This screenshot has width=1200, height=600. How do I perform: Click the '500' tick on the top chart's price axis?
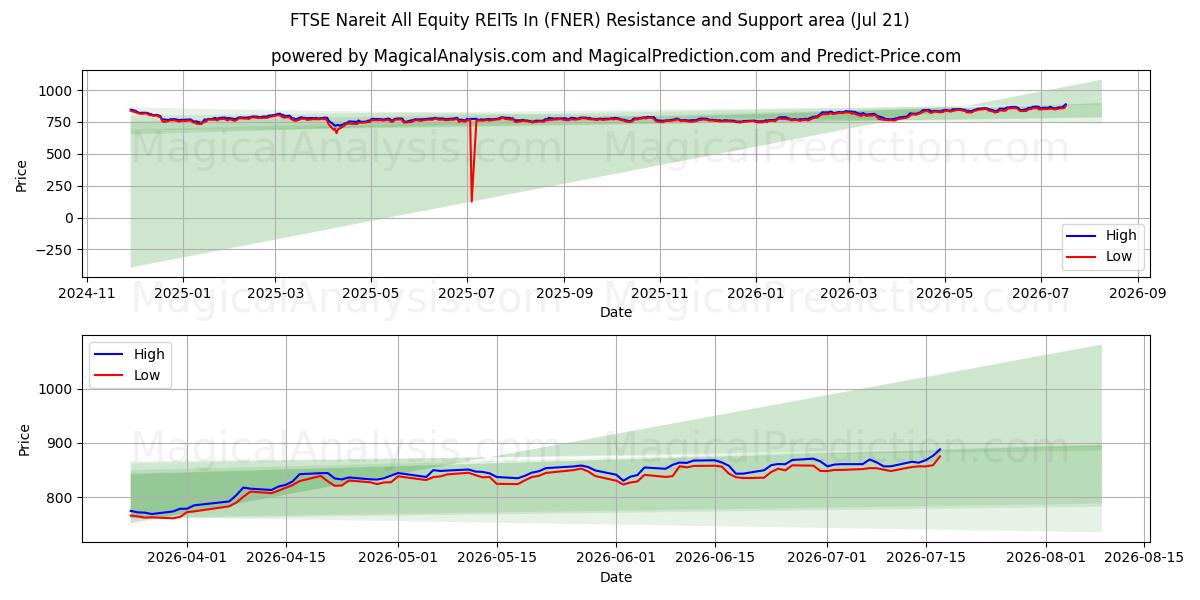62,155
